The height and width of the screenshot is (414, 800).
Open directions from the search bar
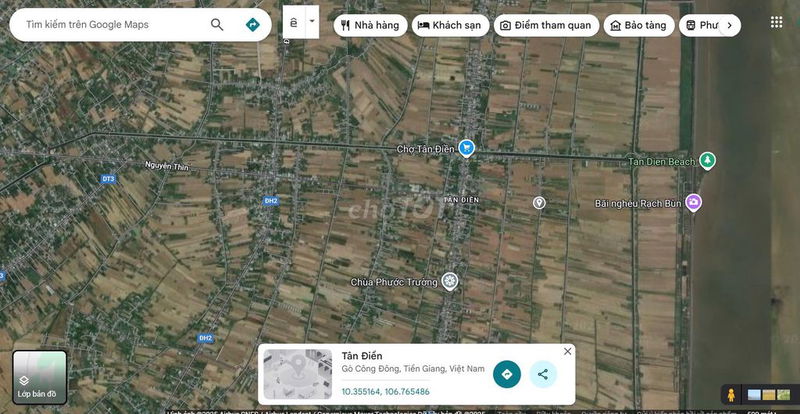pyautogui.click(x=253, y=25)
